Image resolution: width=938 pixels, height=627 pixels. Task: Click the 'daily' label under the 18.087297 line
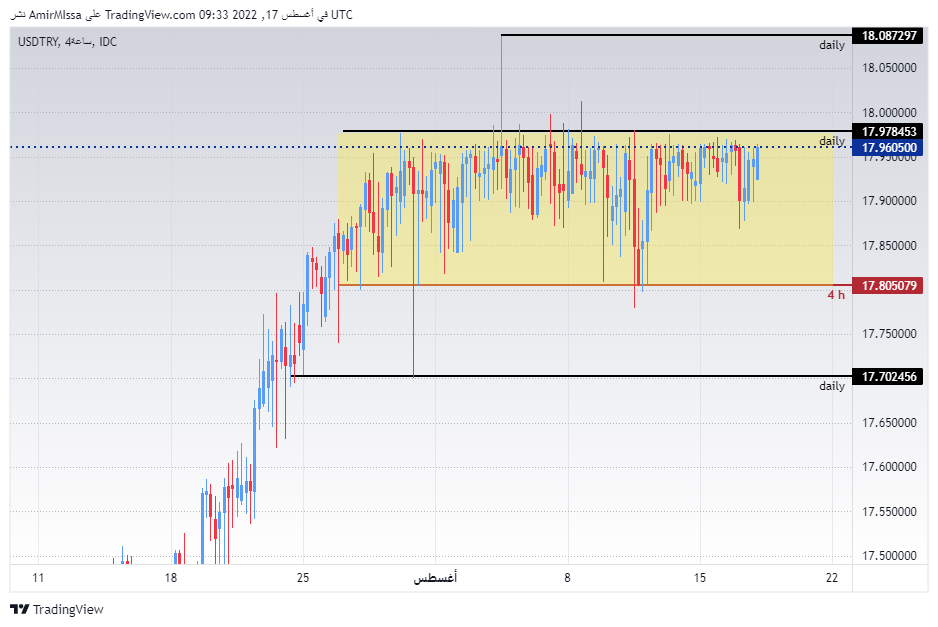pyautogui.click(x=832, y=45)
